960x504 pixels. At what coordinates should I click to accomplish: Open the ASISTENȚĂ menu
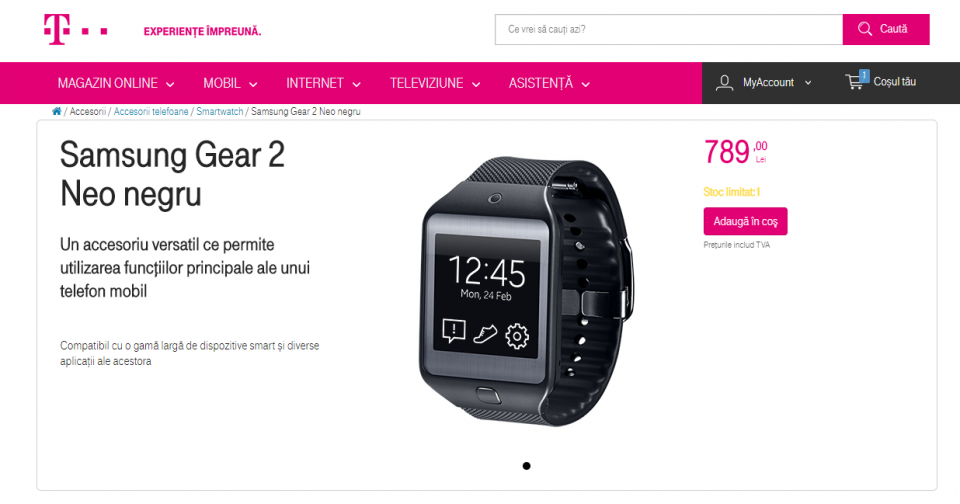click(x=549, y=83)
